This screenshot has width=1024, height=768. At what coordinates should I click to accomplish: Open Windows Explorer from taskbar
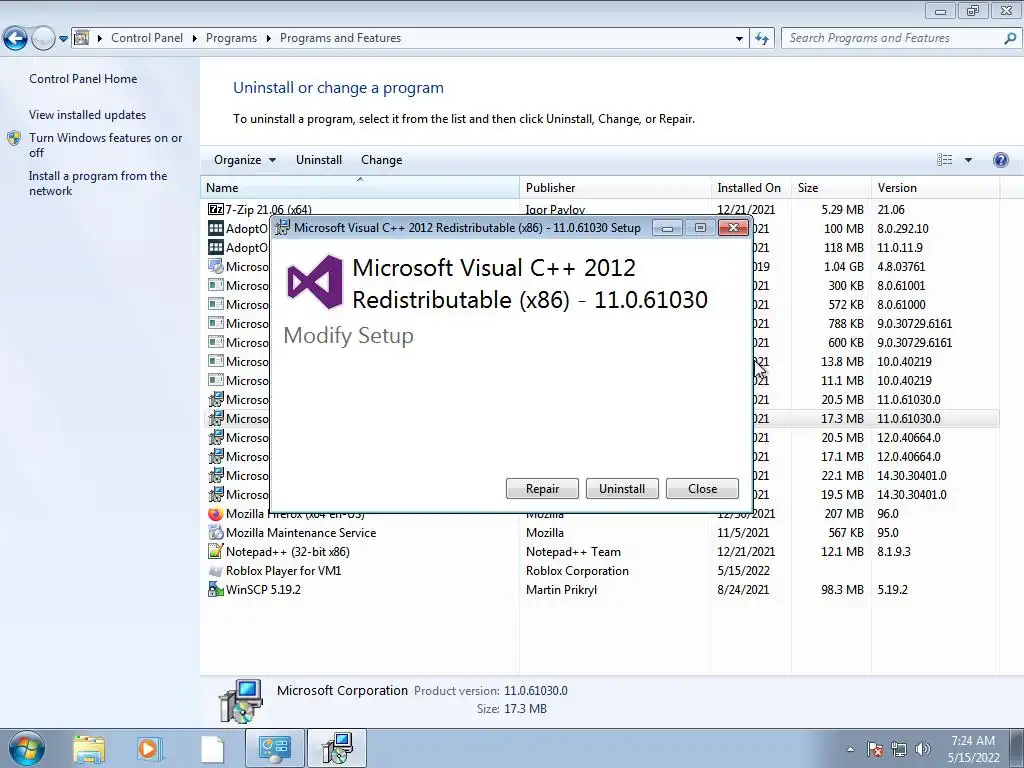tap(89, 749)
